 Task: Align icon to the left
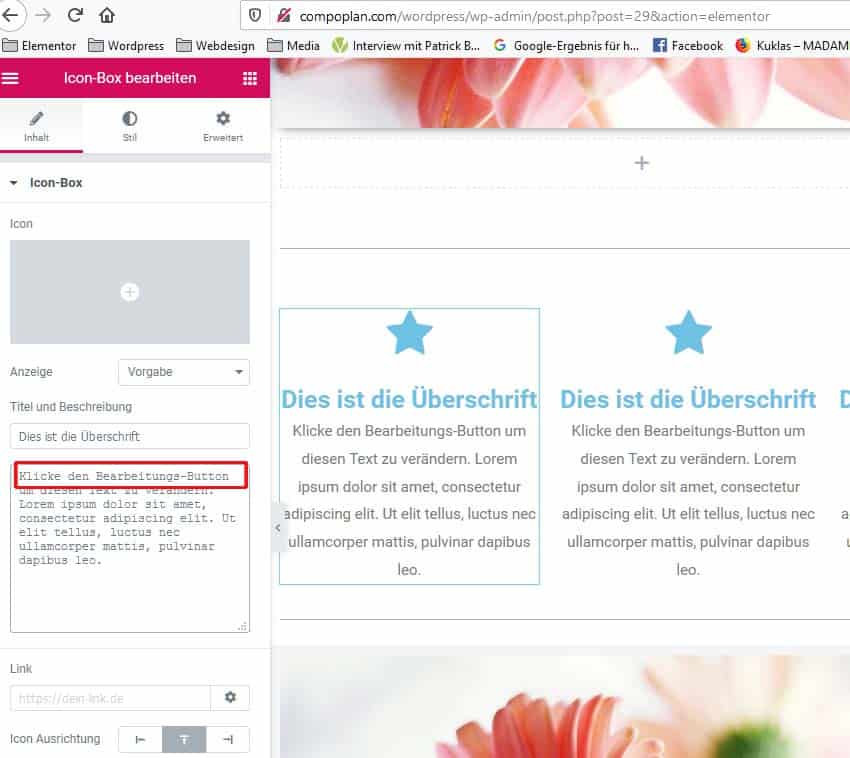click(x=140, y=739)
